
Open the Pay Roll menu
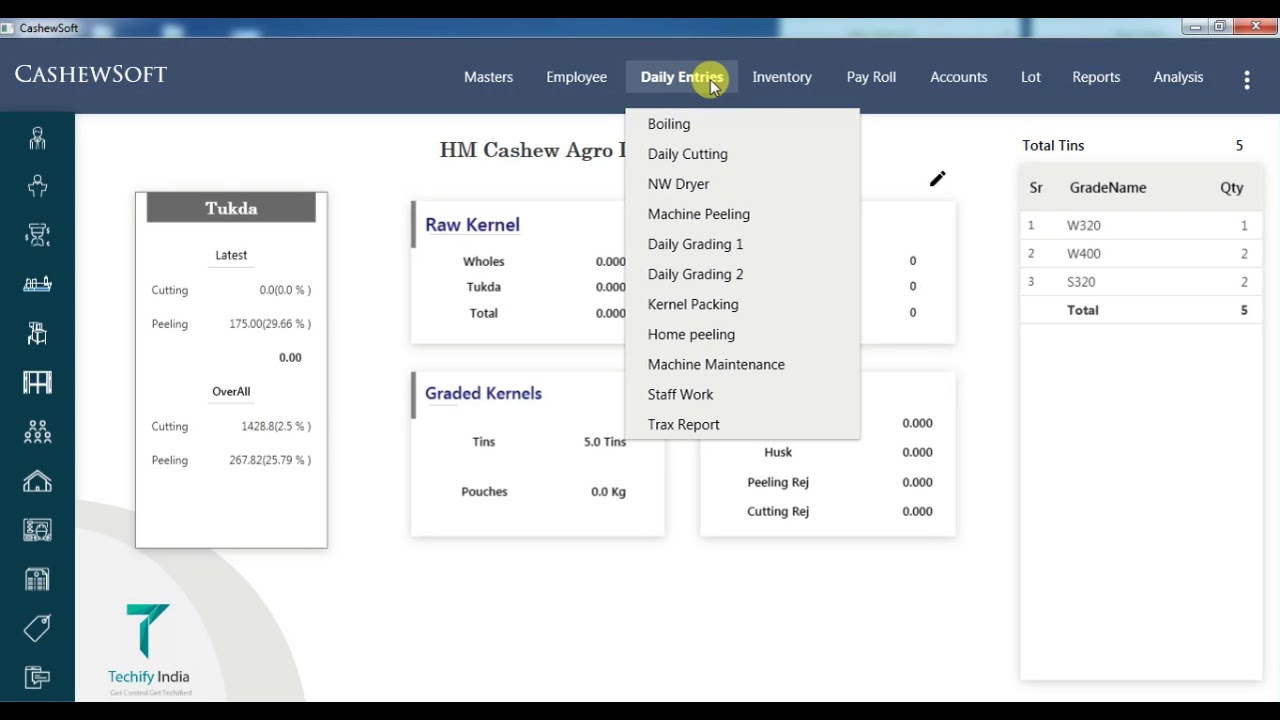pos(870,77)
